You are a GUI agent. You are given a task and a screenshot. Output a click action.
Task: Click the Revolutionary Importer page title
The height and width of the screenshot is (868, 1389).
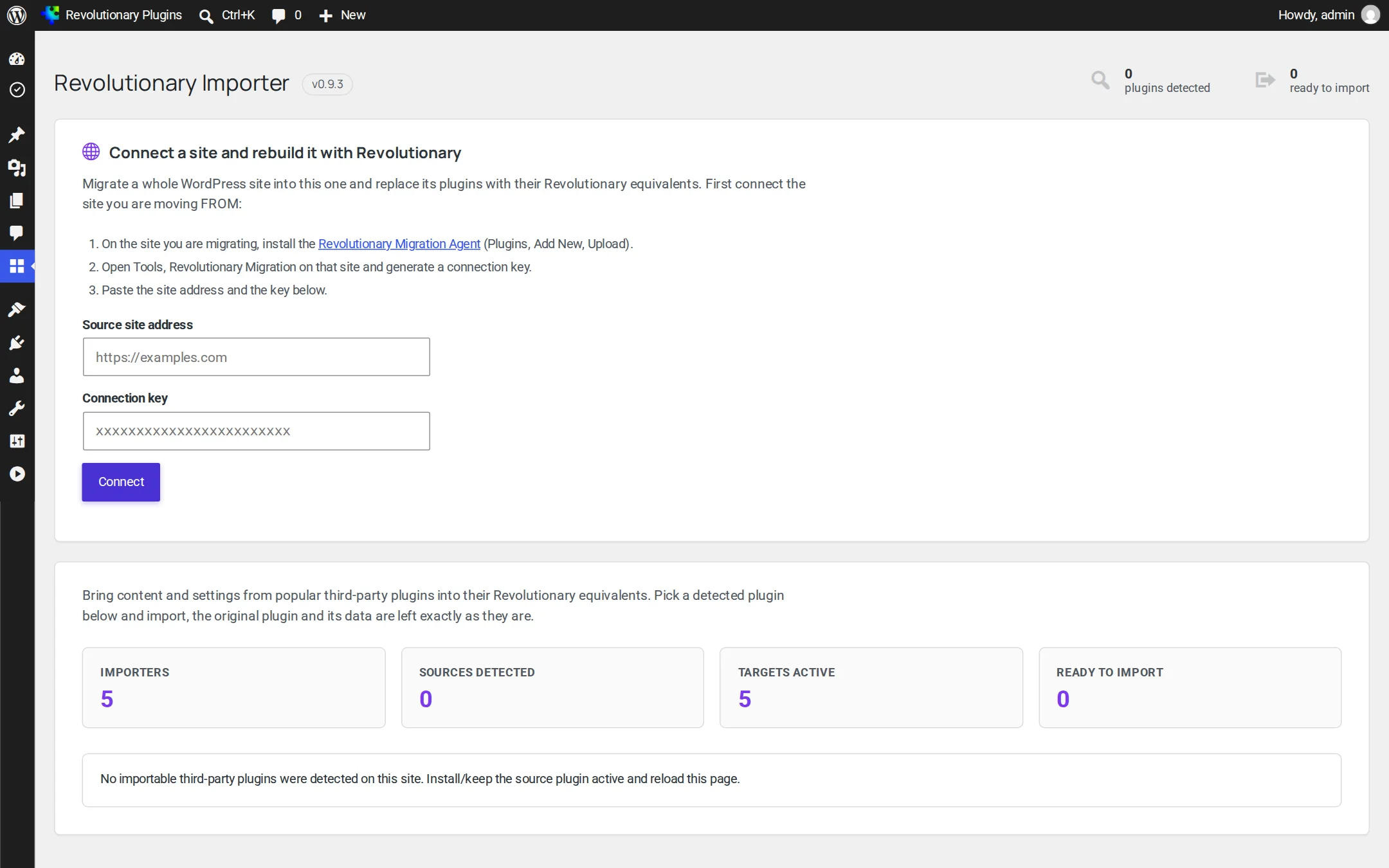click(172, 84)
